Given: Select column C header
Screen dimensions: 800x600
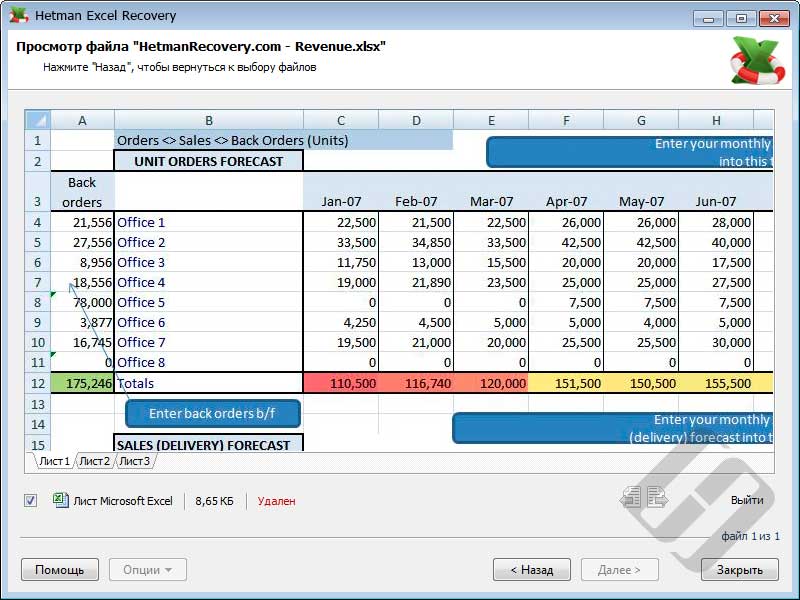Looking at the screenshot, I should pyautogui.click(x=341, y=120).
